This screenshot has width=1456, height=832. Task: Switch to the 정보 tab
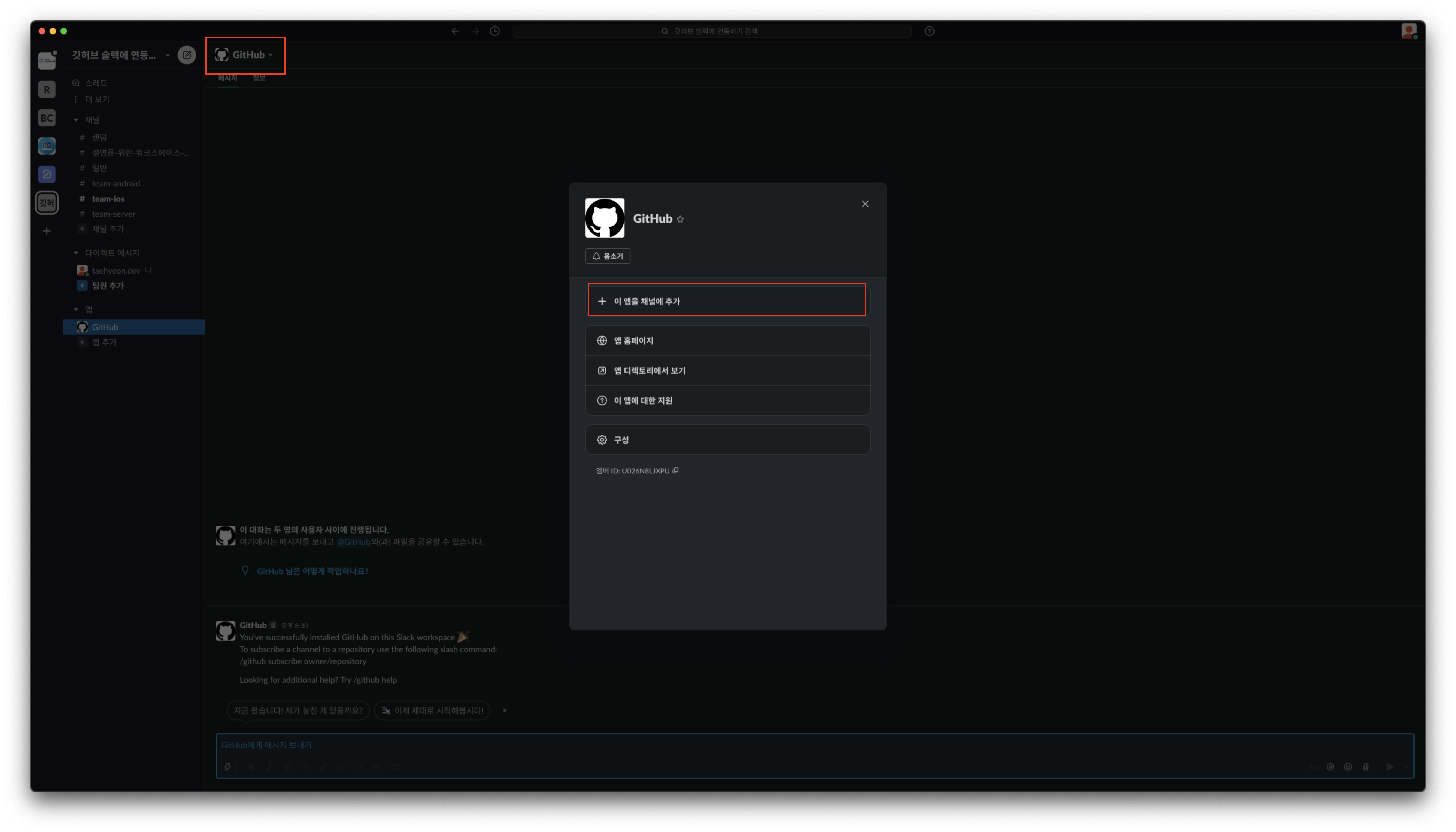(259, 78)
